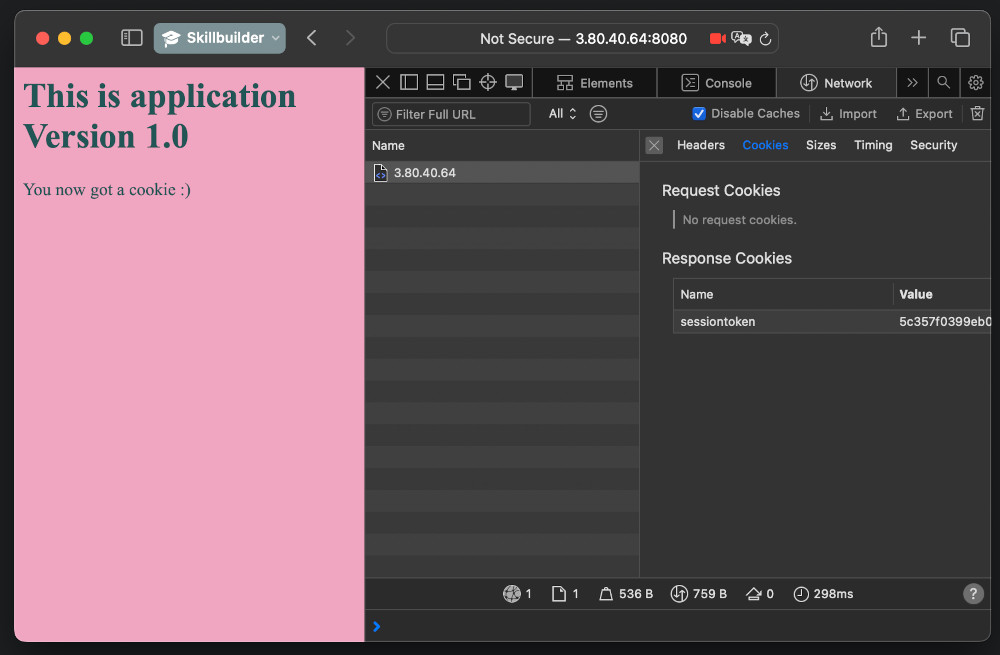Click the Export button

pos(924,114)
